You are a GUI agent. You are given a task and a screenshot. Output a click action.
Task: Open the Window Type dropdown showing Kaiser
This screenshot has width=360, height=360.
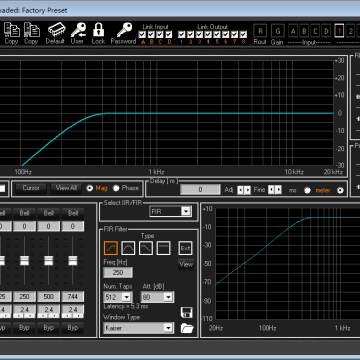[139, 328]
